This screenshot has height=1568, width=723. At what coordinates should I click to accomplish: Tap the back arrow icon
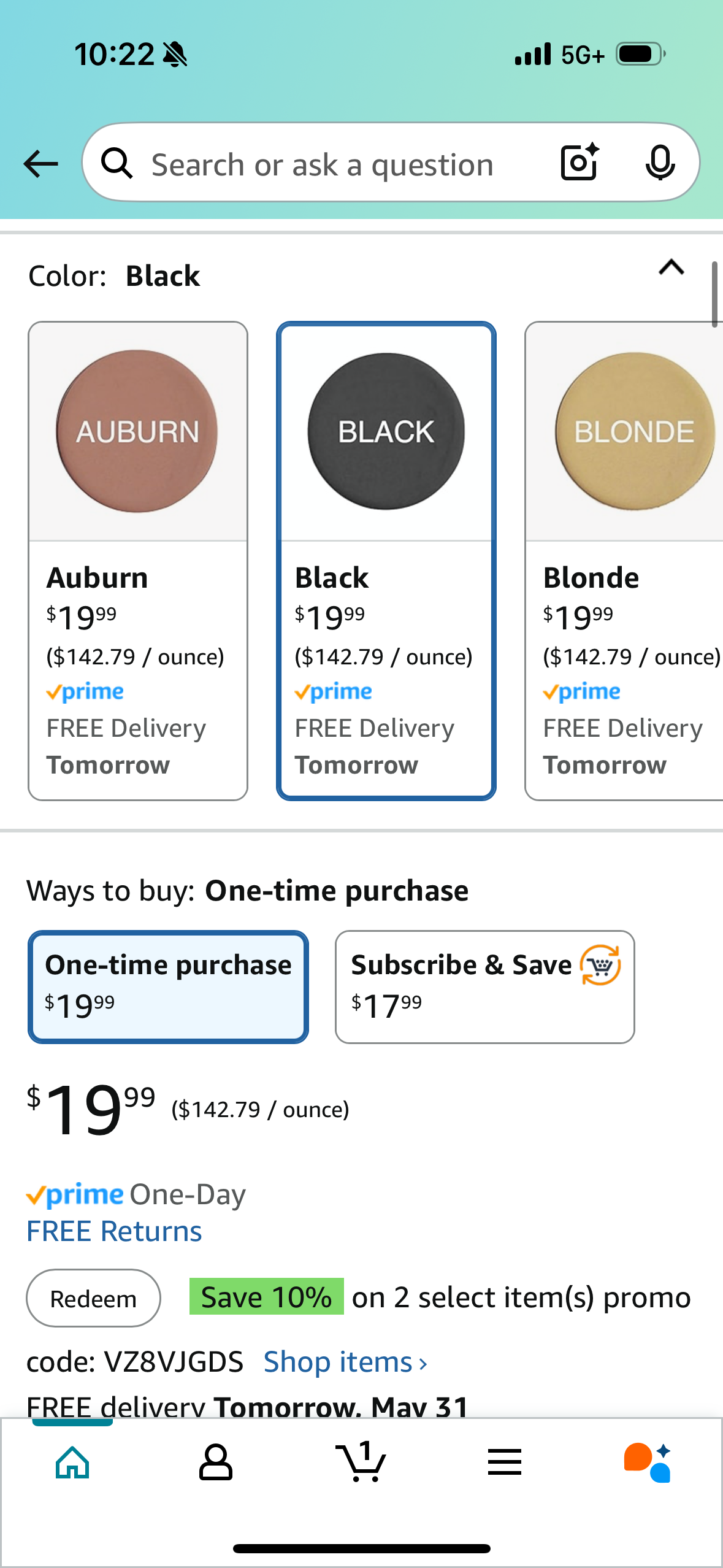click(x=40, y=164)
